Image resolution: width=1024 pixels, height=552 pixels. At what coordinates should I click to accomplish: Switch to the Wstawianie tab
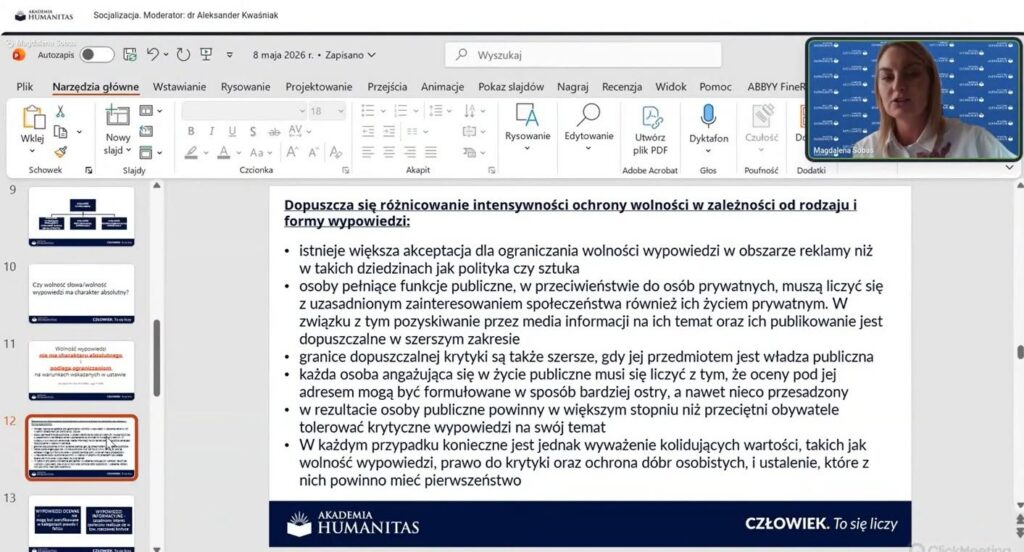pos(179,87)
